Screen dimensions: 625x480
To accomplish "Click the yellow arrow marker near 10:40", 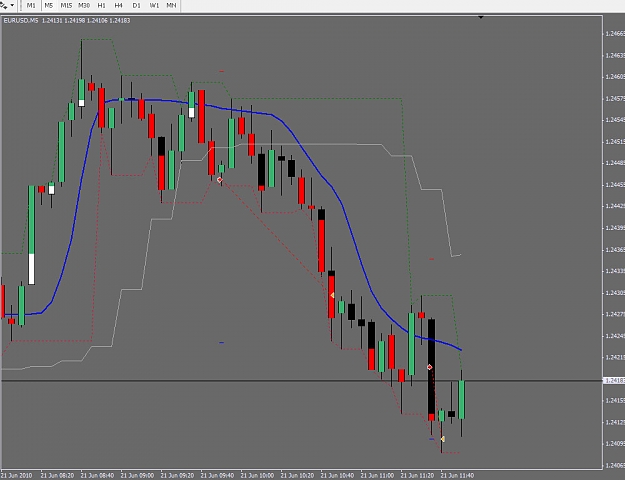I will coord(332,295).
